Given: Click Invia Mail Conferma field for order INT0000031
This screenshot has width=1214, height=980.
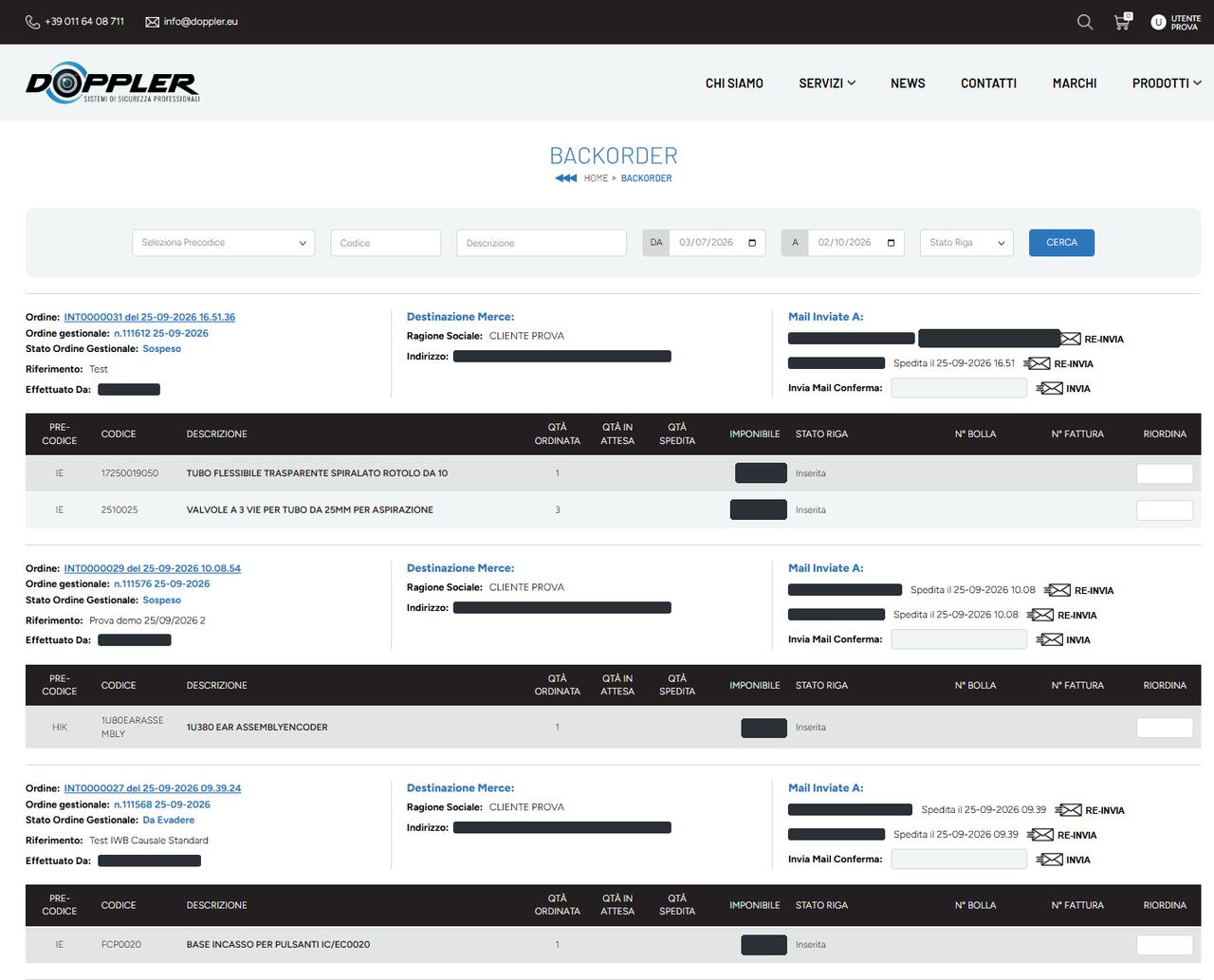Looking at the screenshot, I should point(959,388).
